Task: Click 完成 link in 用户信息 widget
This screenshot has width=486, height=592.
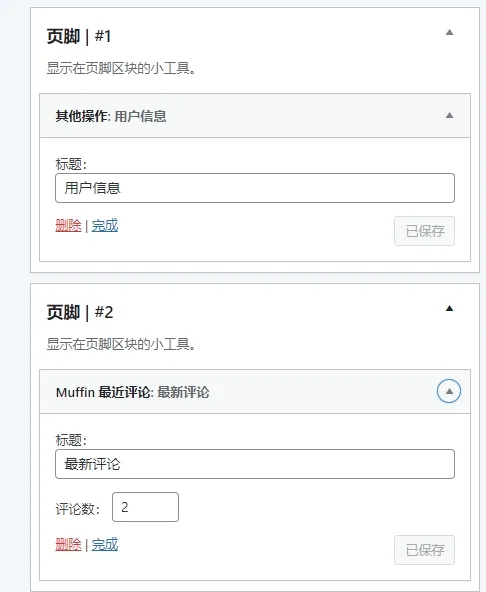Action: [105, 226]
